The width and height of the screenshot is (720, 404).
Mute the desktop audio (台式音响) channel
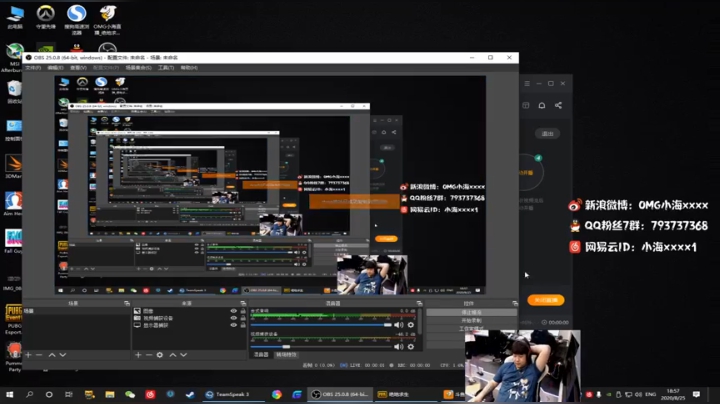coord(399,325)
